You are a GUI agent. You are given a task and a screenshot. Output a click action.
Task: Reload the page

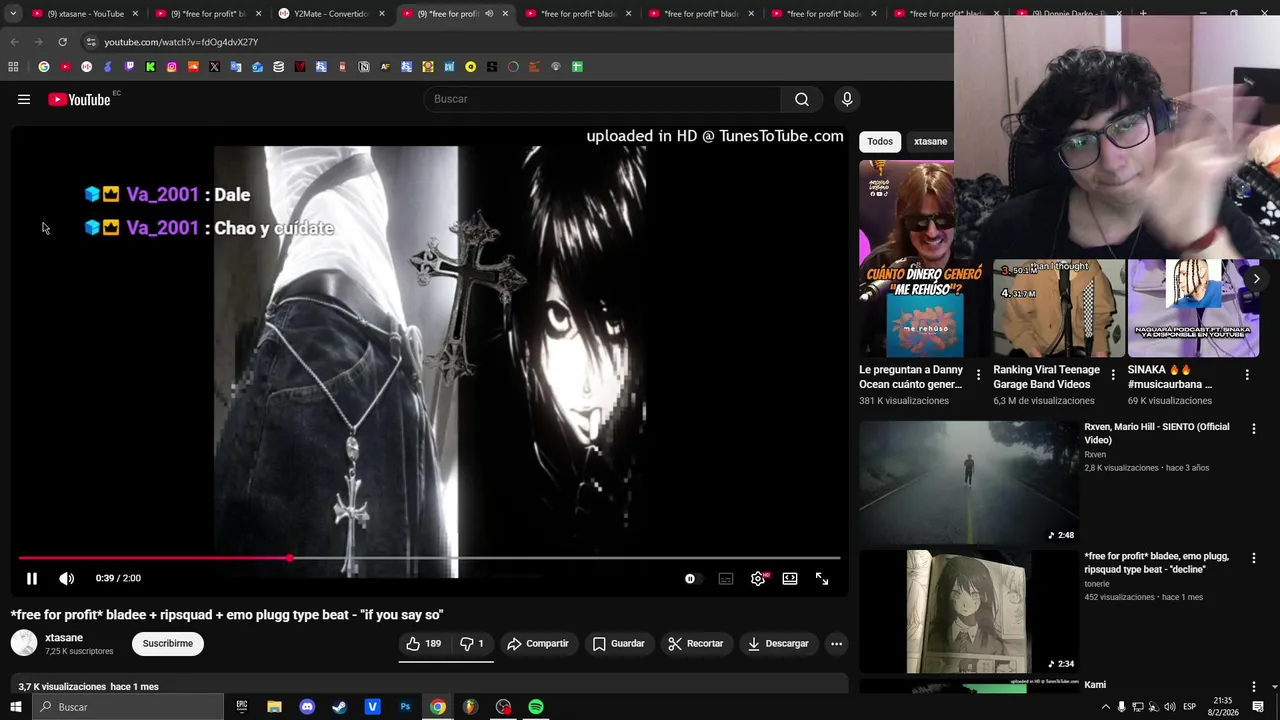tap(62, 42)
